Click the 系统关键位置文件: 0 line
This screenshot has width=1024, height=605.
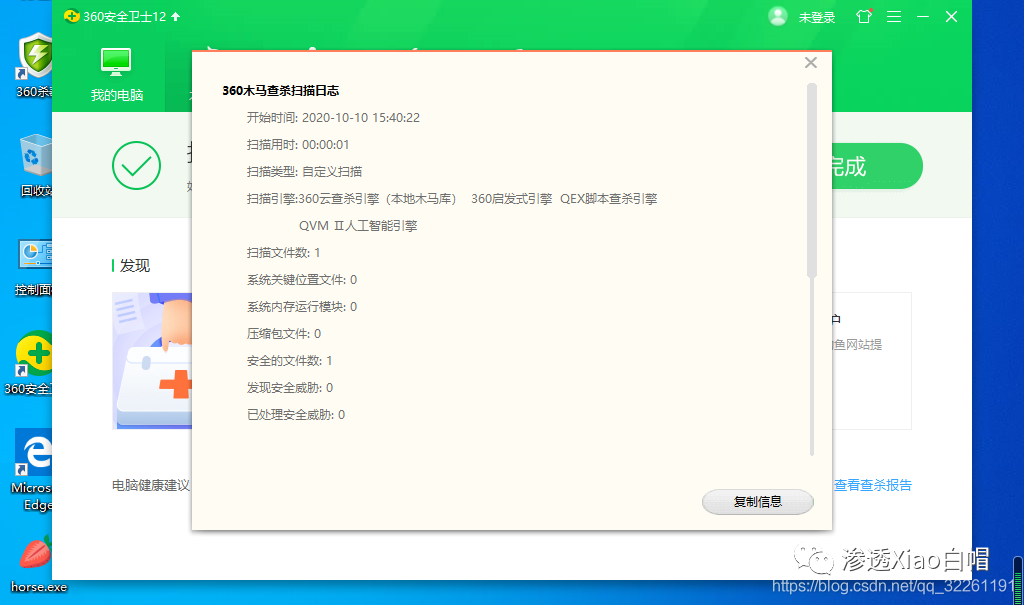coord(302,280)
